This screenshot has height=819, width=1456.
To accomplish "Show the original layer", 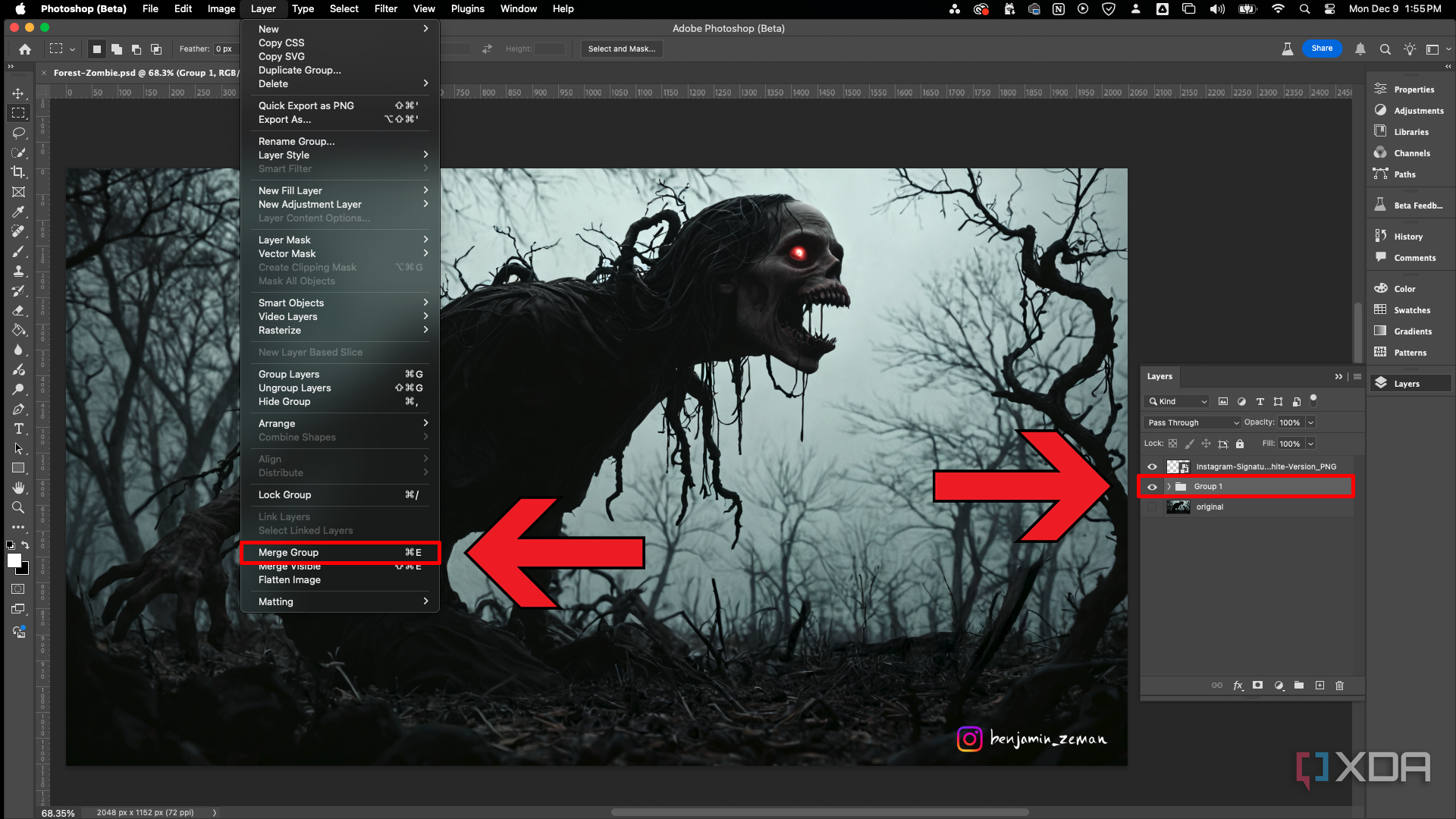I will pyautogui.click(x=1152, y=507).
